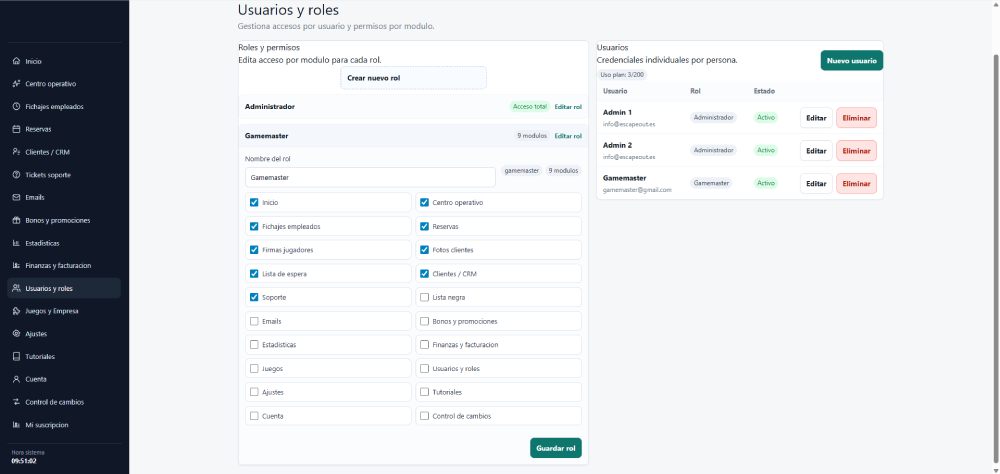Image resolution: width=1000 pixels, height=474 pixels.
Task: Delete the Admin 2 user
Action: point(857,151)
